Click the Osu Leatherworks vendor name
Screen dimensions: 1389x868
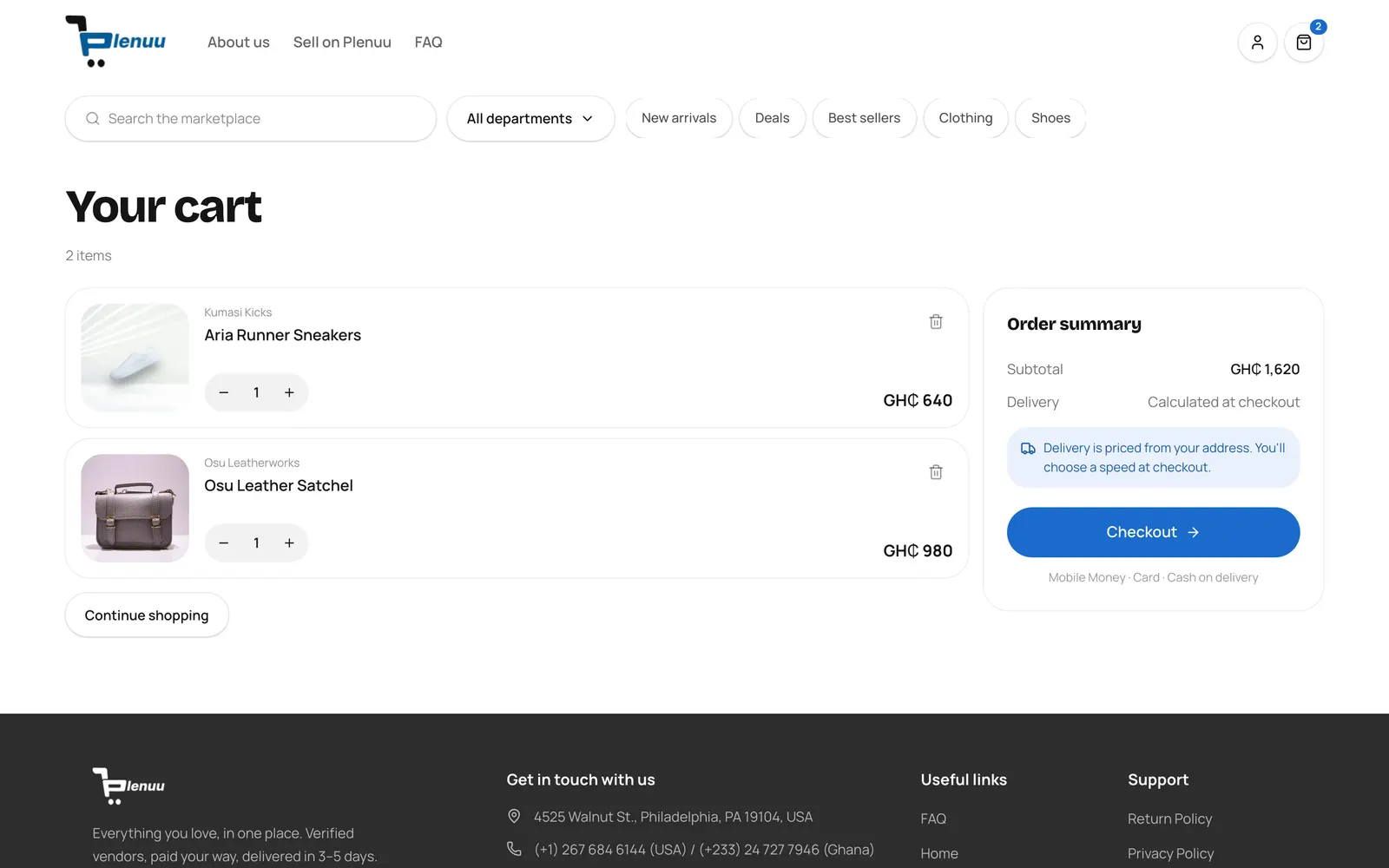[252, 464]
